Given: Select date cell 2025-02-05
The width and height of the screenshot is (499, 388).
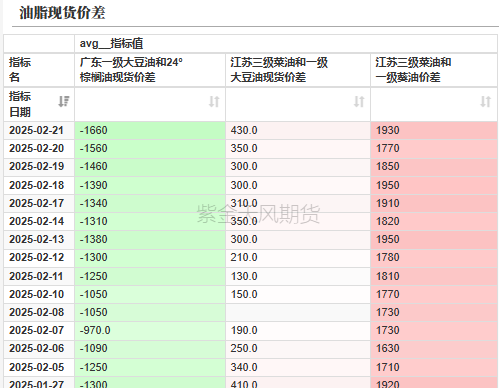Looking at the screenshot, I should pyautogui.click(x=39, y=367).
